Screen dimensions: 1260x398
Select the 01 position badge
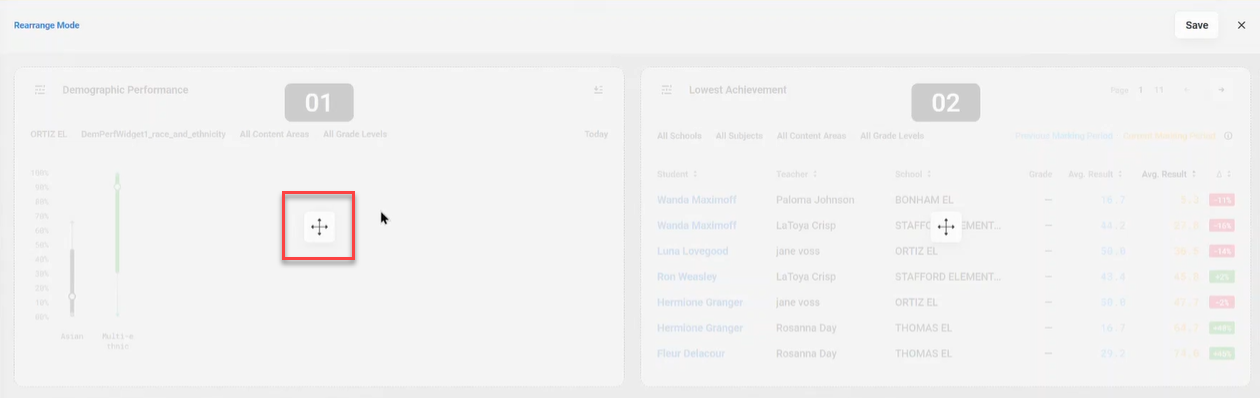(319, 102)
